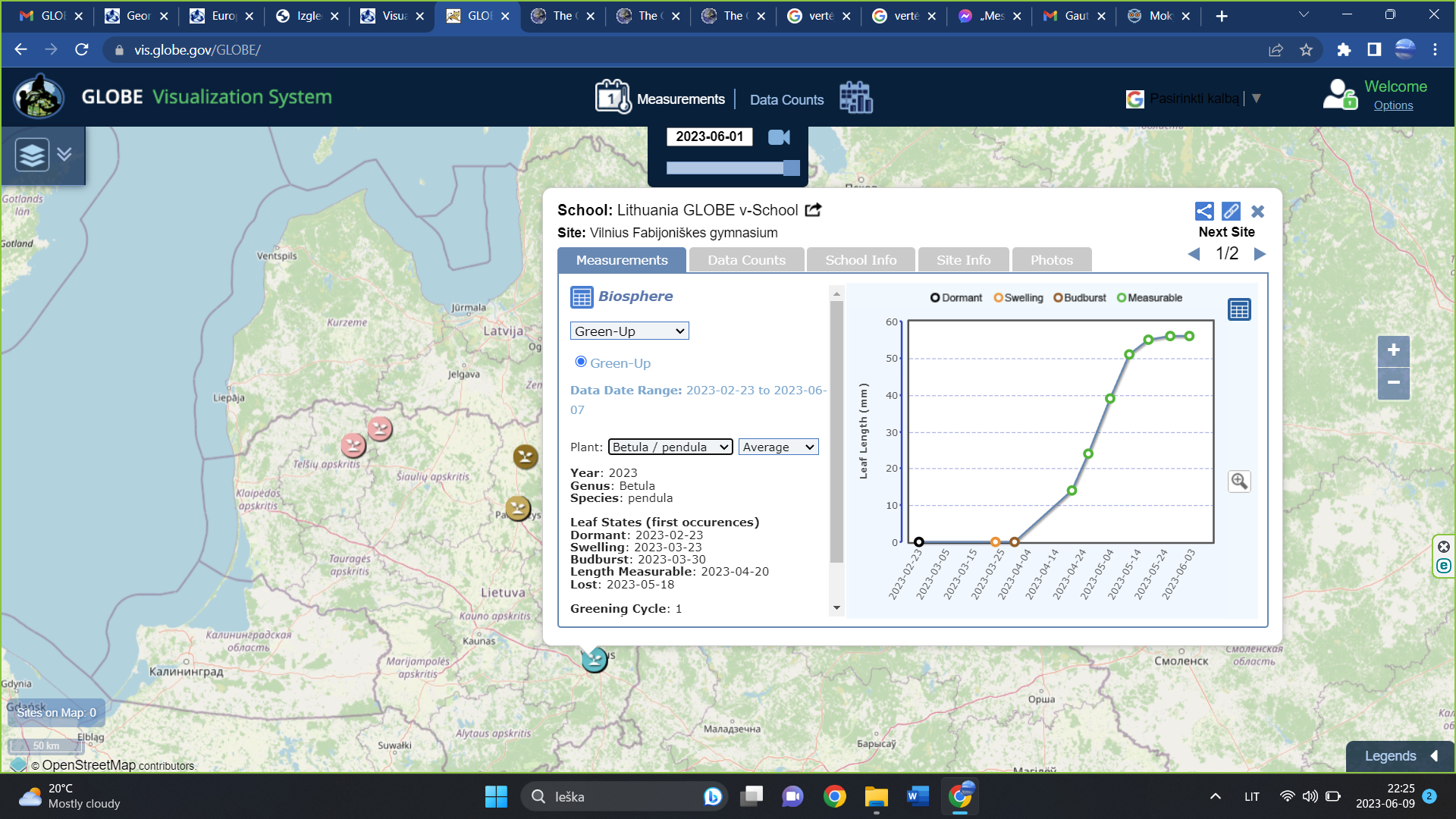Open the chart data table icon

pos(1239,309)
